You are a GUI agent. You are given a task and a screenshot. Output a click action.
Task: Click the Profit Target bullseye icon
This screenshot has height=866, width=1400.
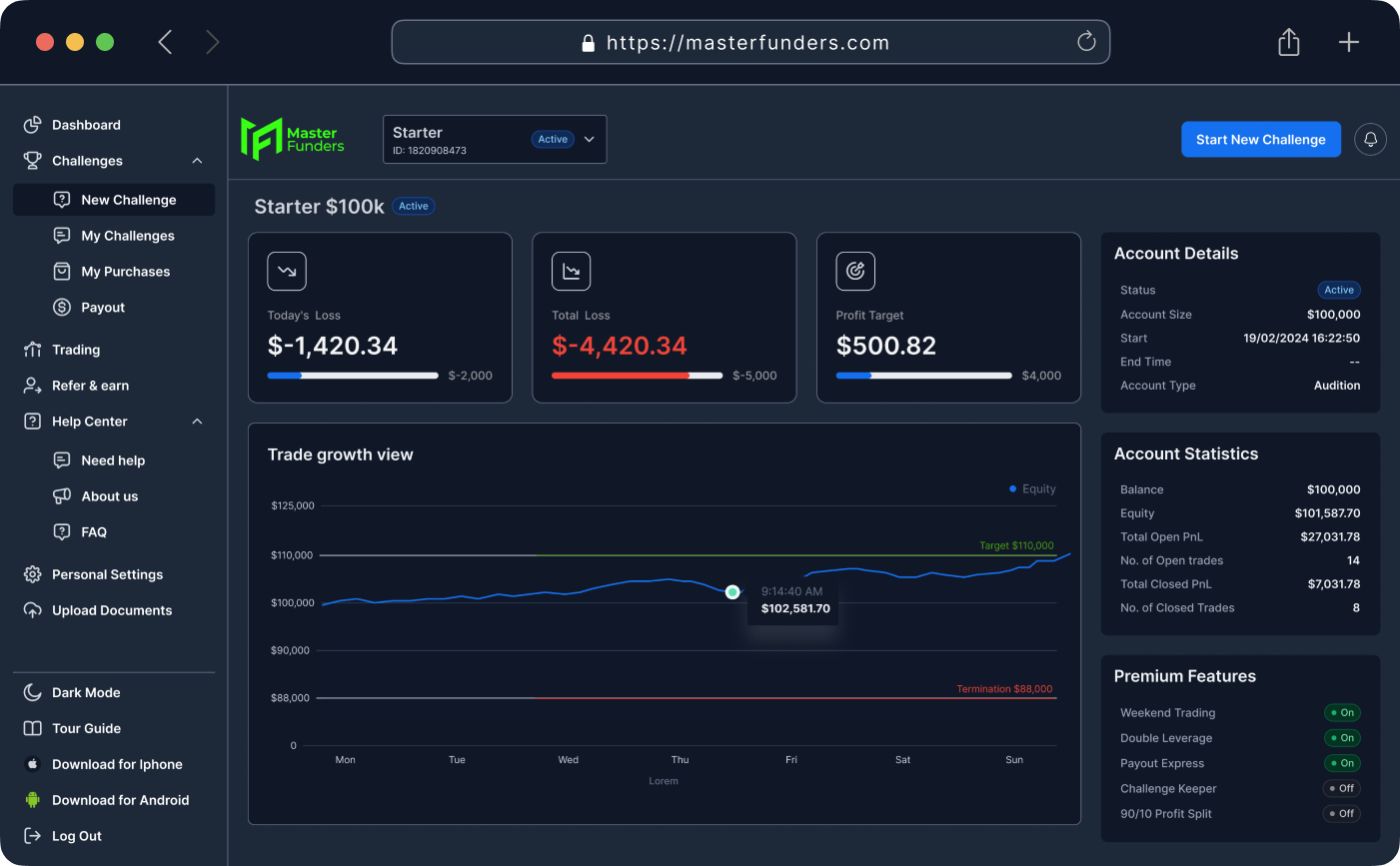point(855,272)
